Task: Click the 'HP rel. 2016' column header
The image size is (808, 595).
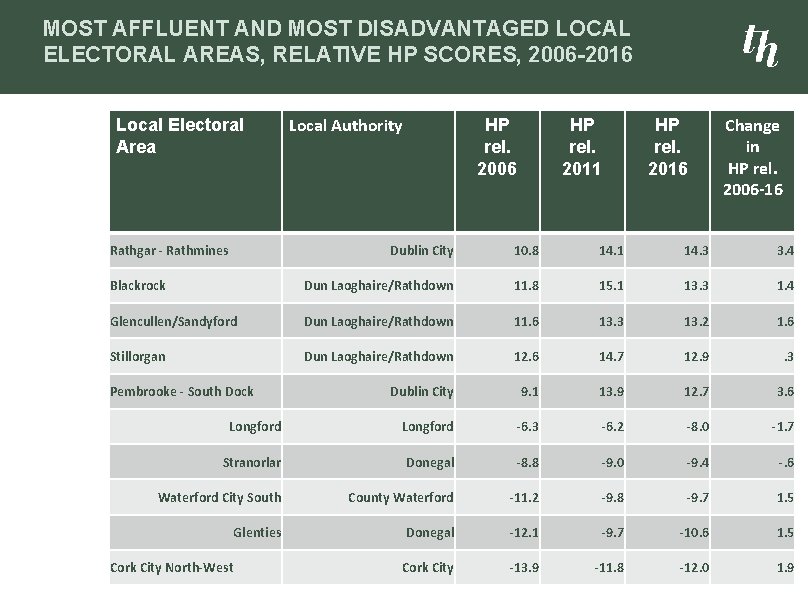Action: click(667, 171)
